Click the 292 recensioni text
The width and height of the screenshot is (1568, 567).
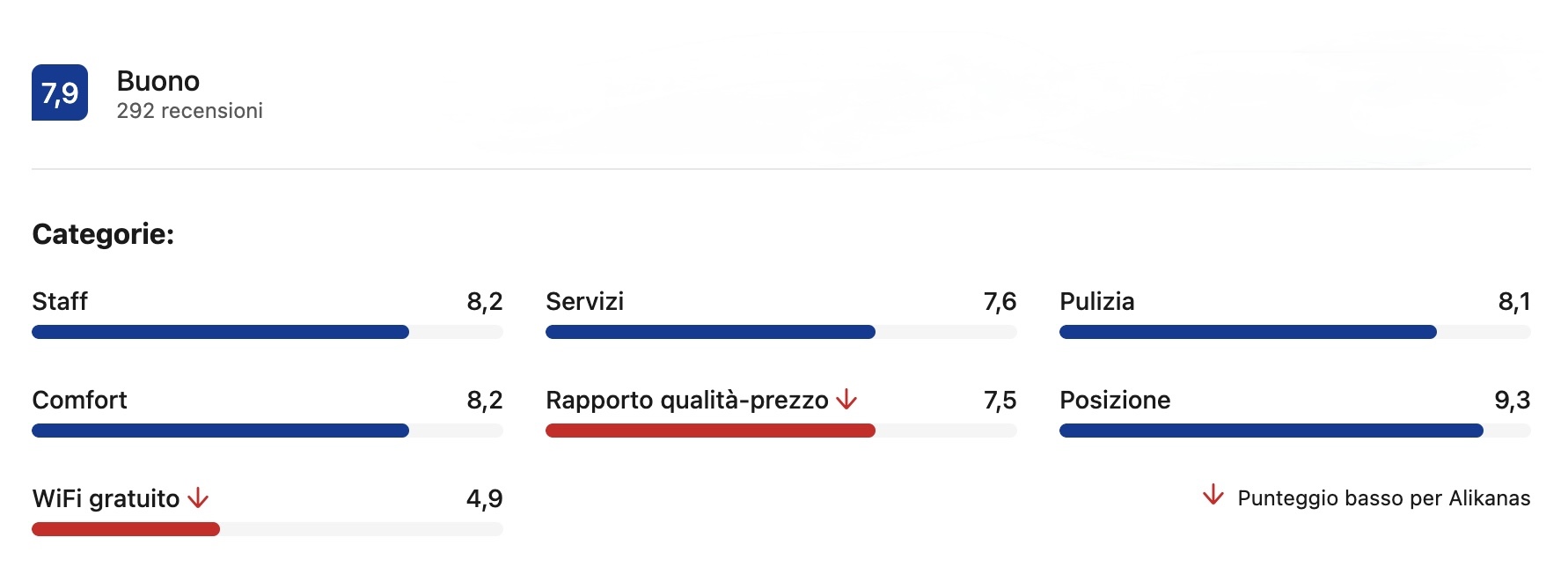[189, 111]
